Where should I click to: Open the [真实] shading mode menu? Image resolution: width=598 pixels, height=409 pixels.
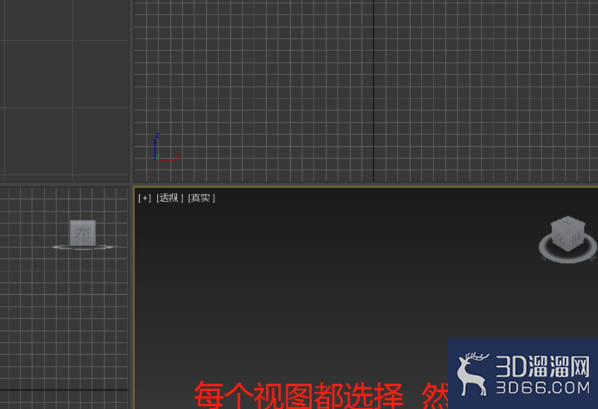(201, 198)
